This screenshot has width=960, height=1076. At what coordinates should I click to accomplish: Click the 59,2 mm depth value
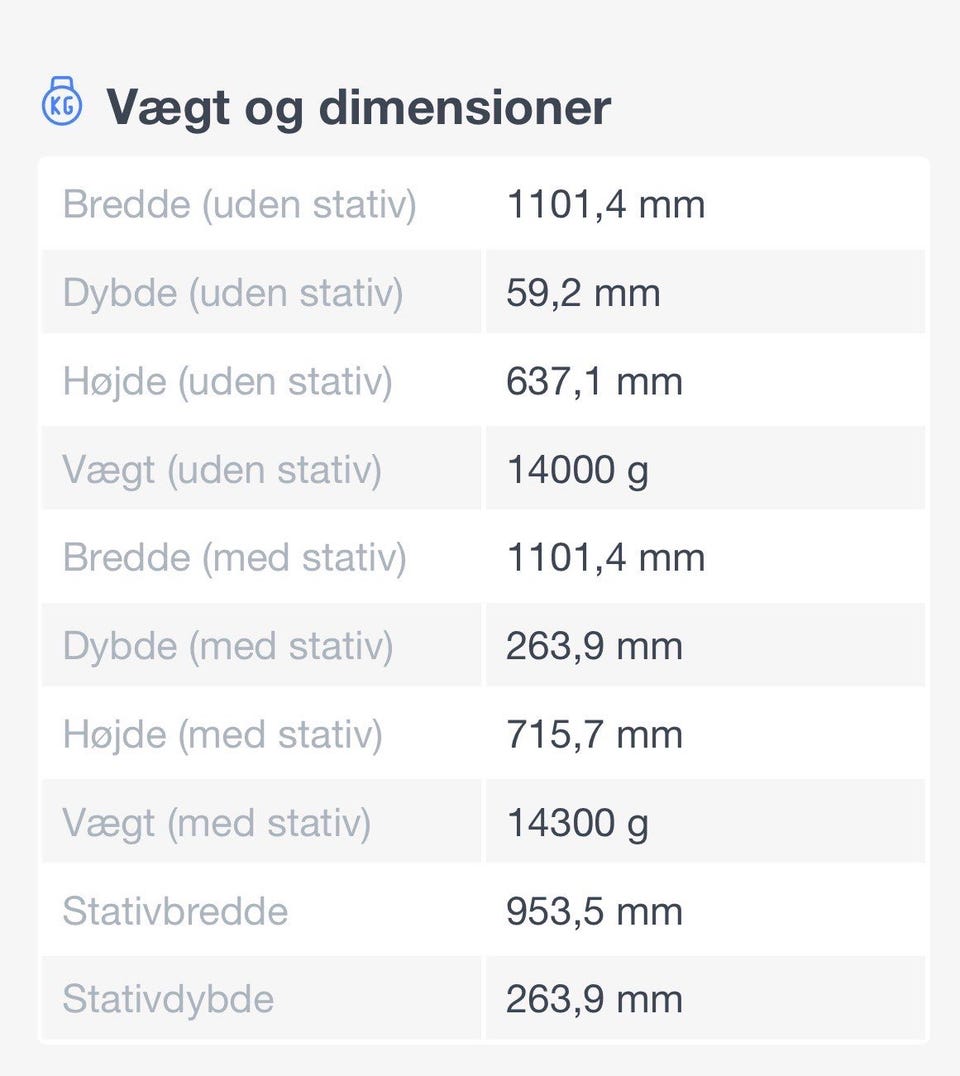point(583,293)
